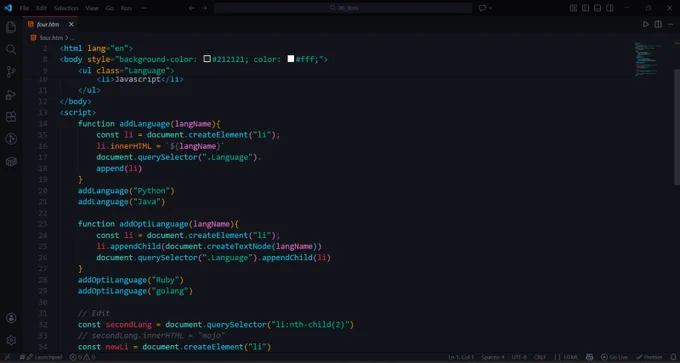Click the Customize Layout icon
Screen dimensions: 680x363
[x=573, y=8]
